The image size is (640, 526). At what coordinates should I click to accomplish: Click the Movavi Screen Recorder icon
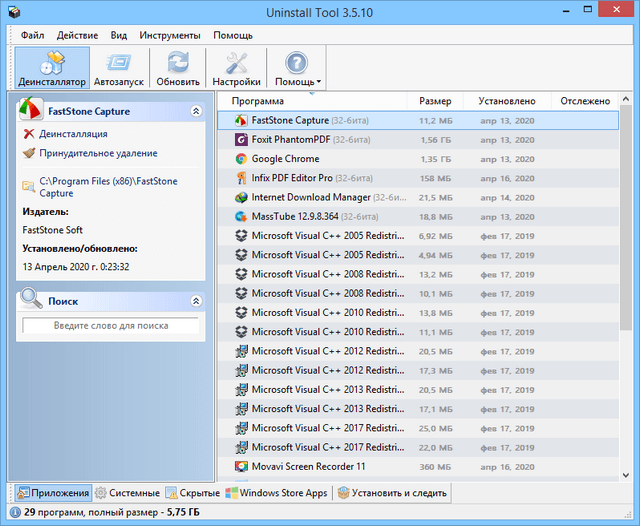click(241, 467)
